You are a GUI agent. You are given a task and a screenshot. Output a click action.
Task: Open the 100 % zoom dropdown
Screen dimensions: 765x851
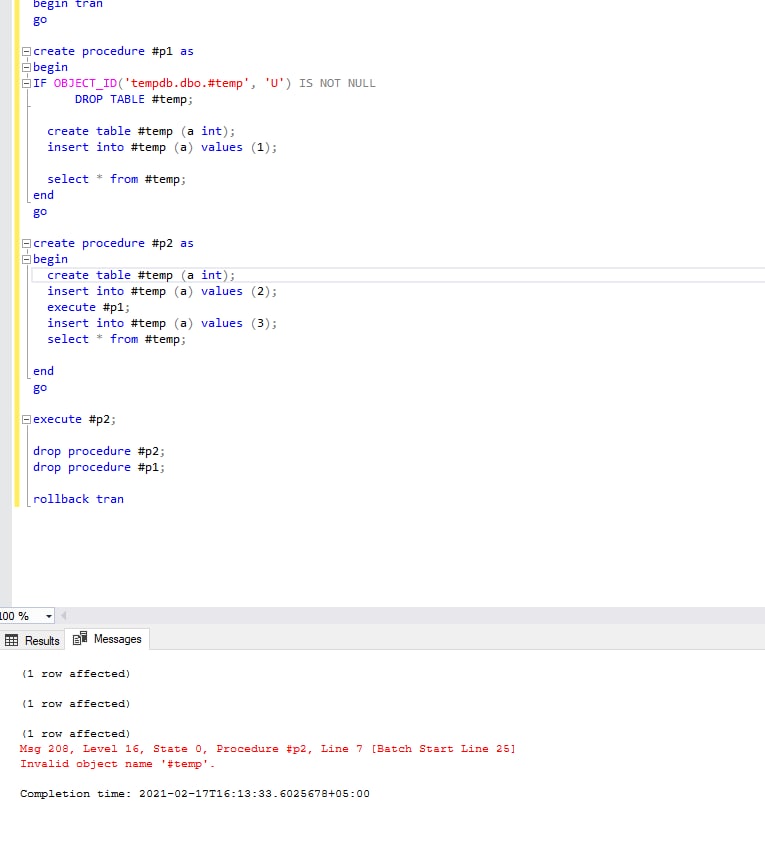click(x=48, y=616)
